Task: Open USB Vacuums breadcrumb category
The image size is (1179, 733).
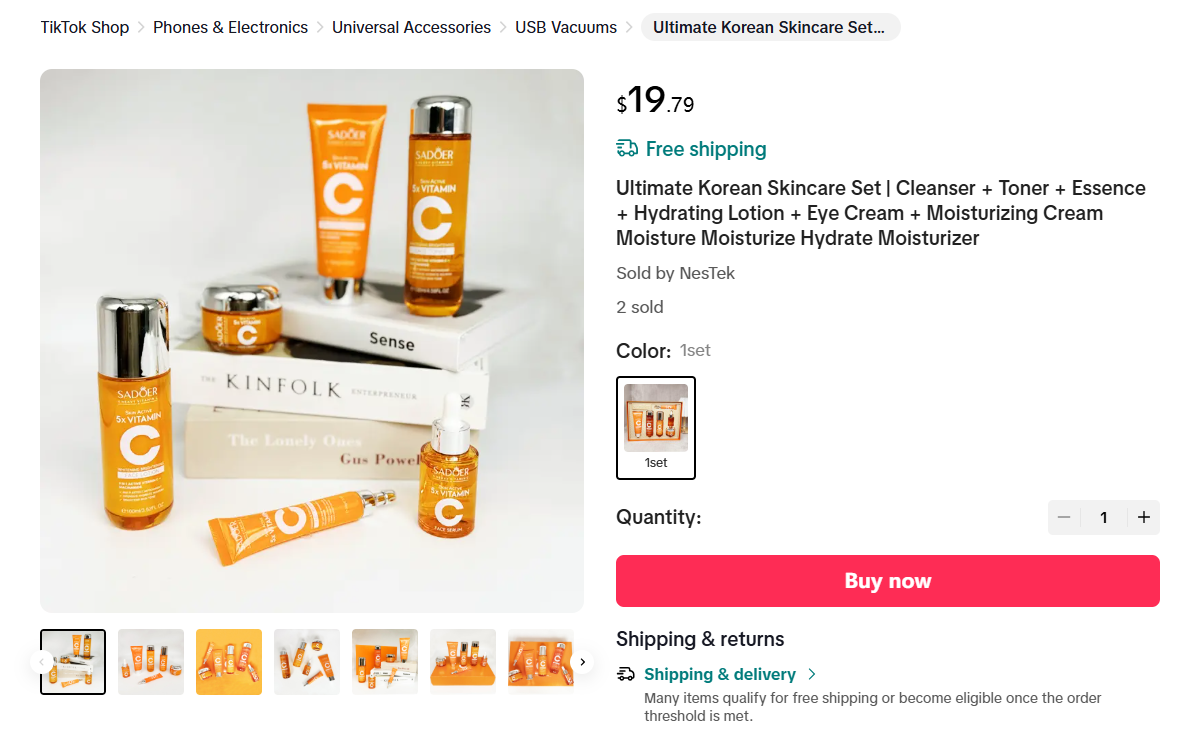Action: [566, 27]
